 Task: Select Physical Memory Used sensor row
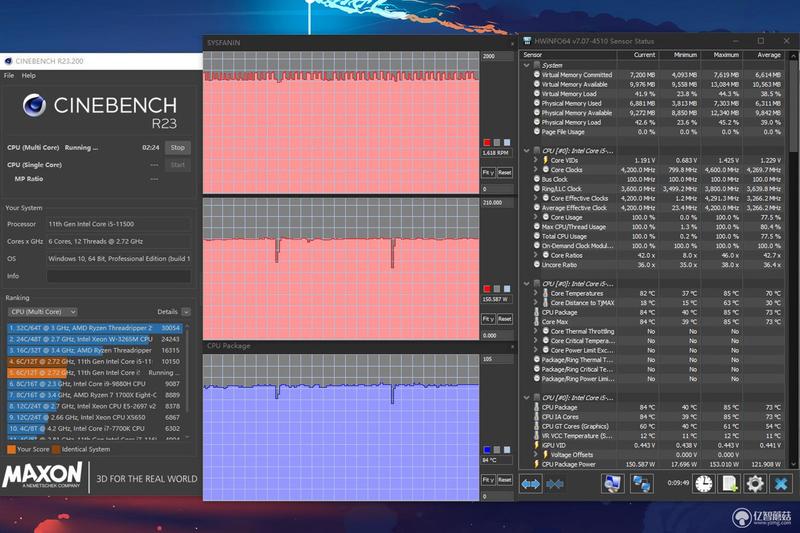(653, 104)
